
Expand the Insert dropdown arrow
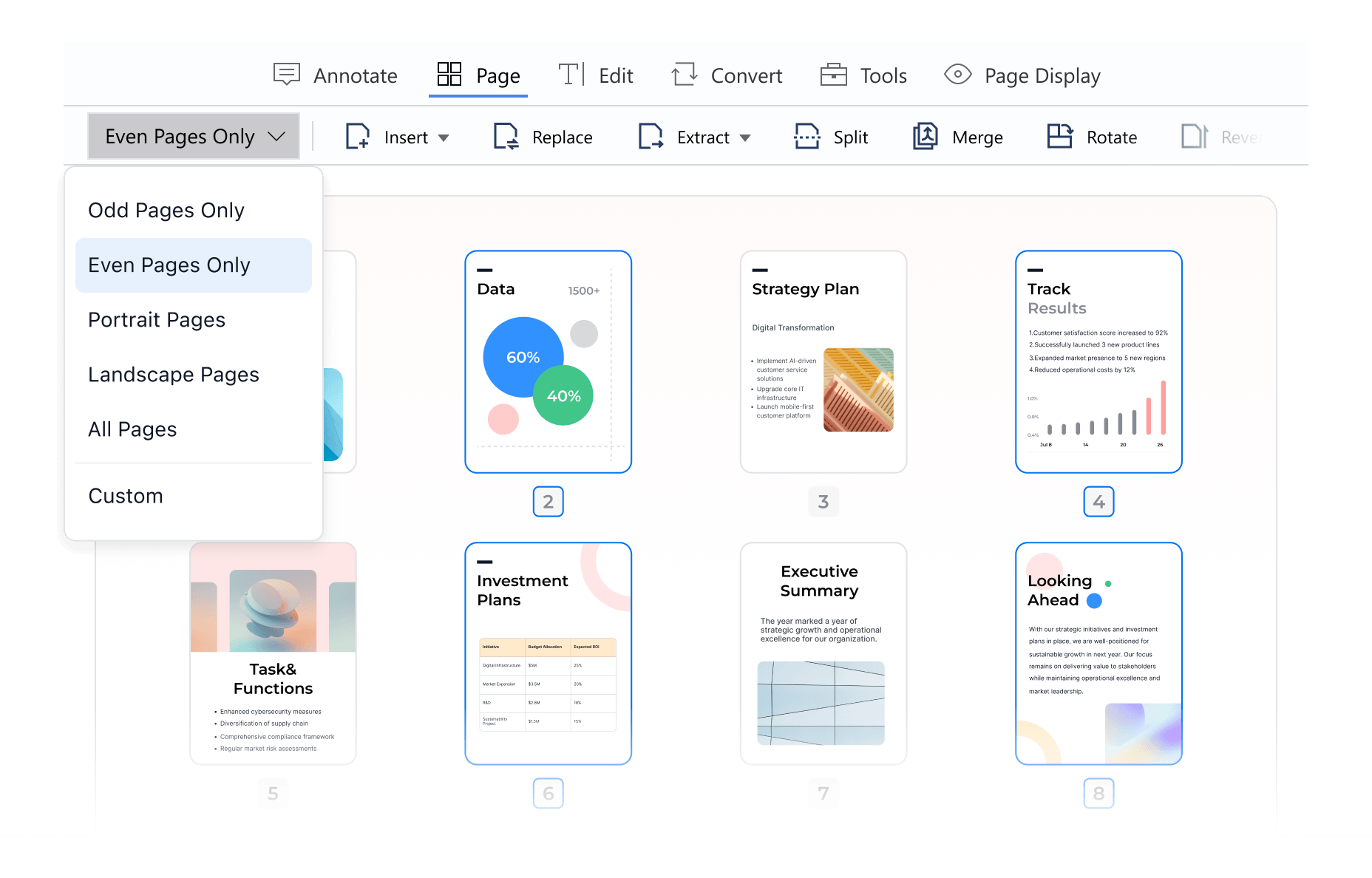pos(445,137)
